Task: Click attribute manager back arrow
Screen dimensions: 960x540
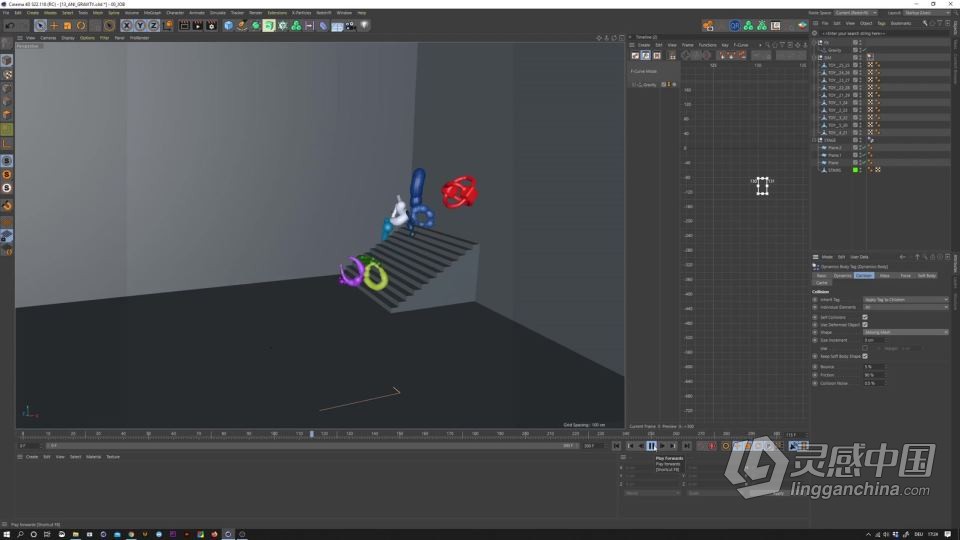Action: coord(902,257)
